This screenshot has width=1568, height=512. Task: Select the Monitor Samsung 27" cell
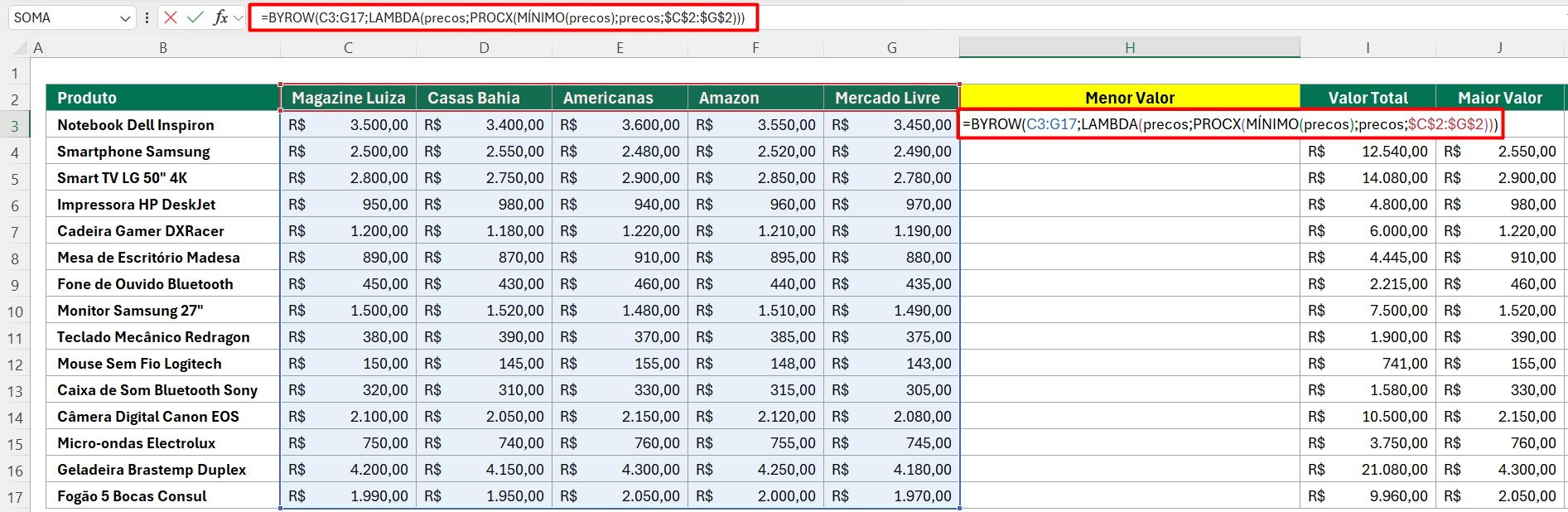[163, 310]
